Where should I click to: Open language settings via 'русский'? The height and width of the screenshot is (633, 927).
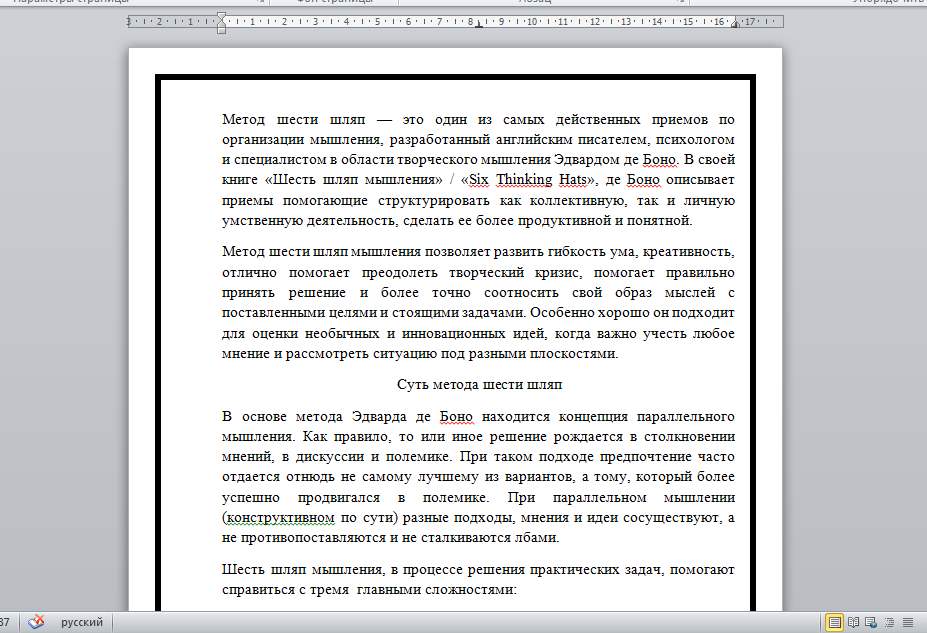[x=82, y=622]
